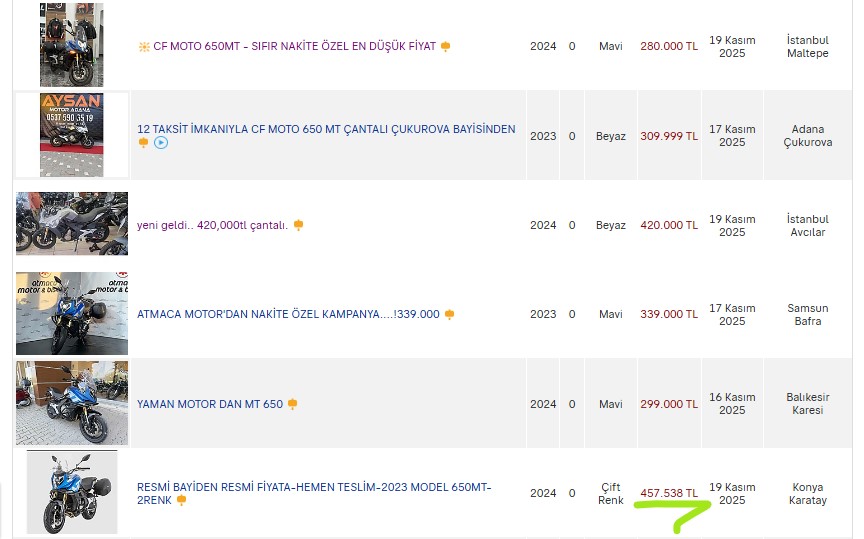Open RESMİ BAYİDEN RESMİ FİYATA listing

click(x=314, y=493)
